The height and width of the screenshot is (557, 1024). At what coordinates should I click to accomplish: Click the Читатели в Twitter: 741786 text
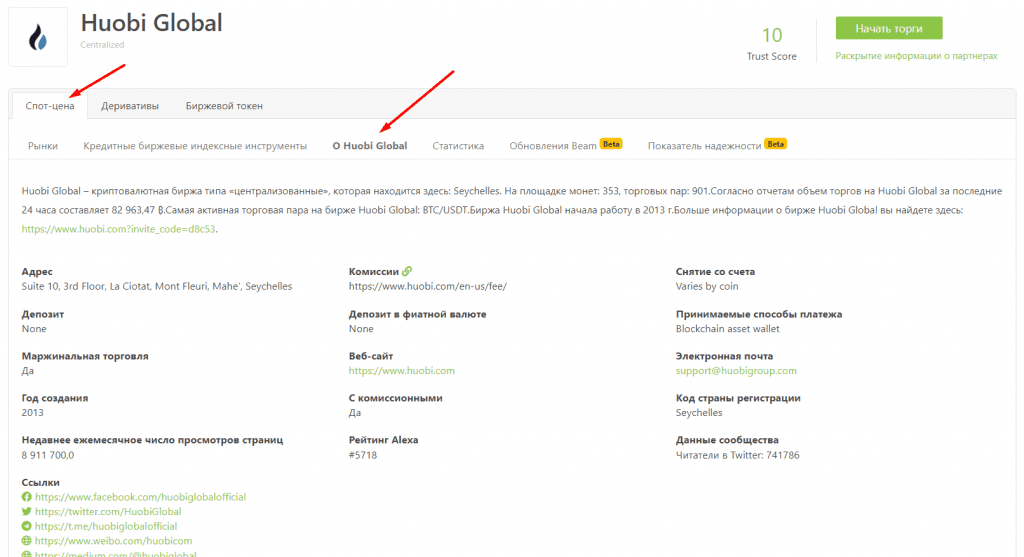pos(737,455)
